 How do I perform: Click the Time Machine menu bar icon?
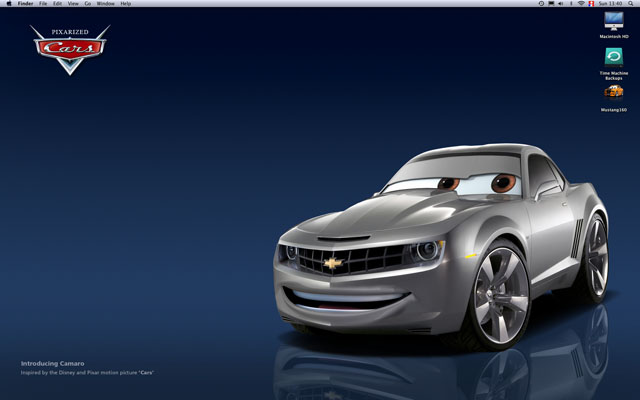tap(541, 3)
